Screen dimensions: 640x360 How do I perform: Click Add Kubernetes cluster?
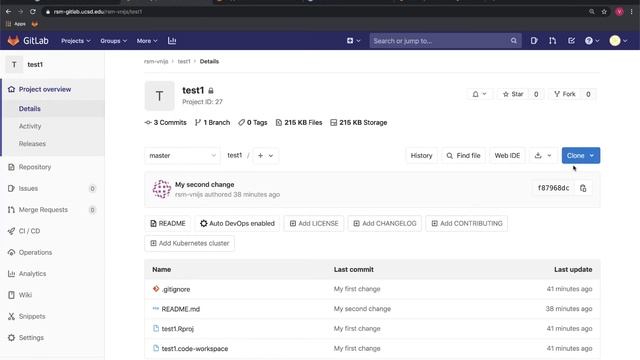click(189, 243)
